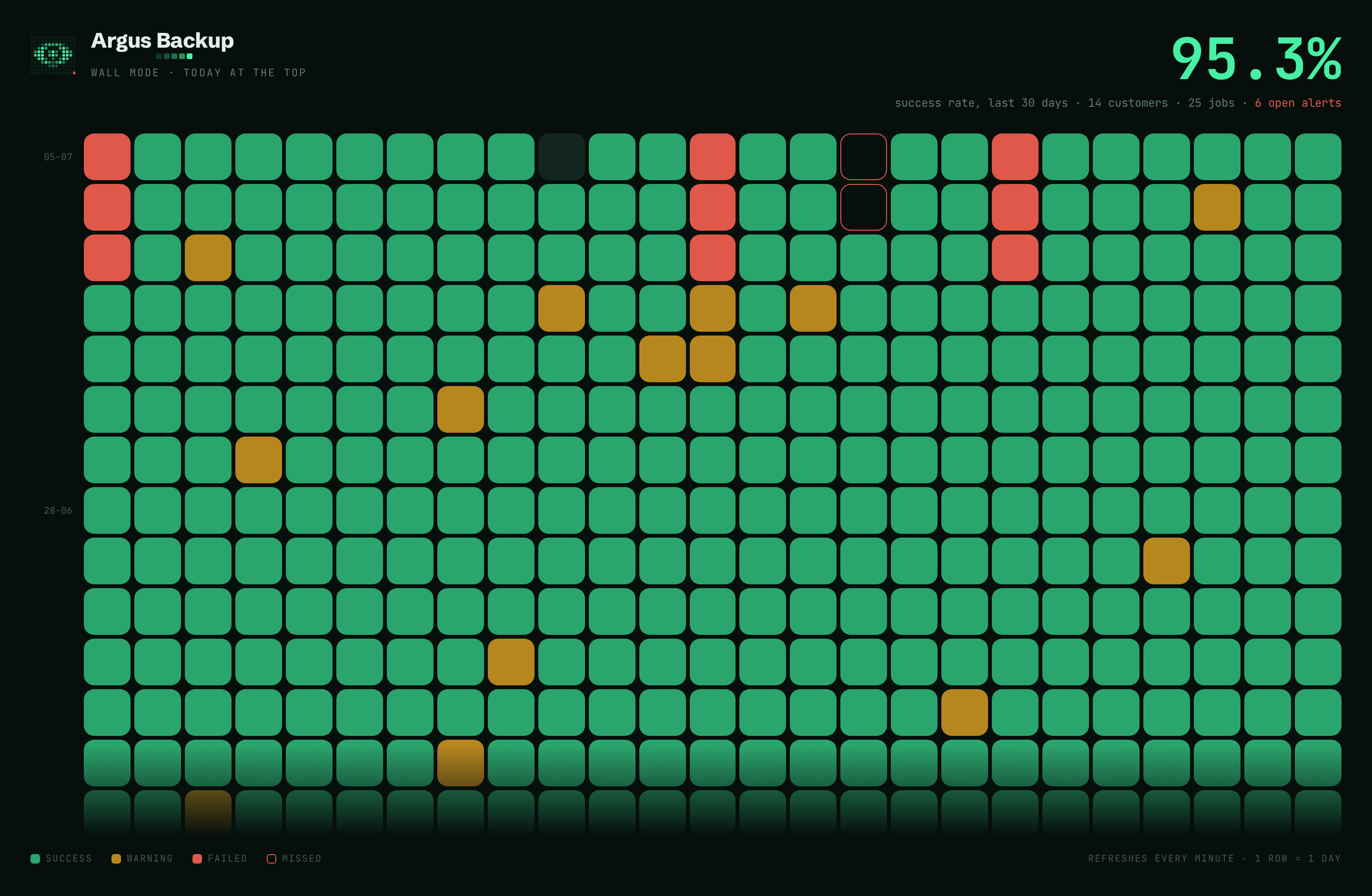
Task: Click the Argus Backup title
Action: pyautogui.click(x=162, y=41)
